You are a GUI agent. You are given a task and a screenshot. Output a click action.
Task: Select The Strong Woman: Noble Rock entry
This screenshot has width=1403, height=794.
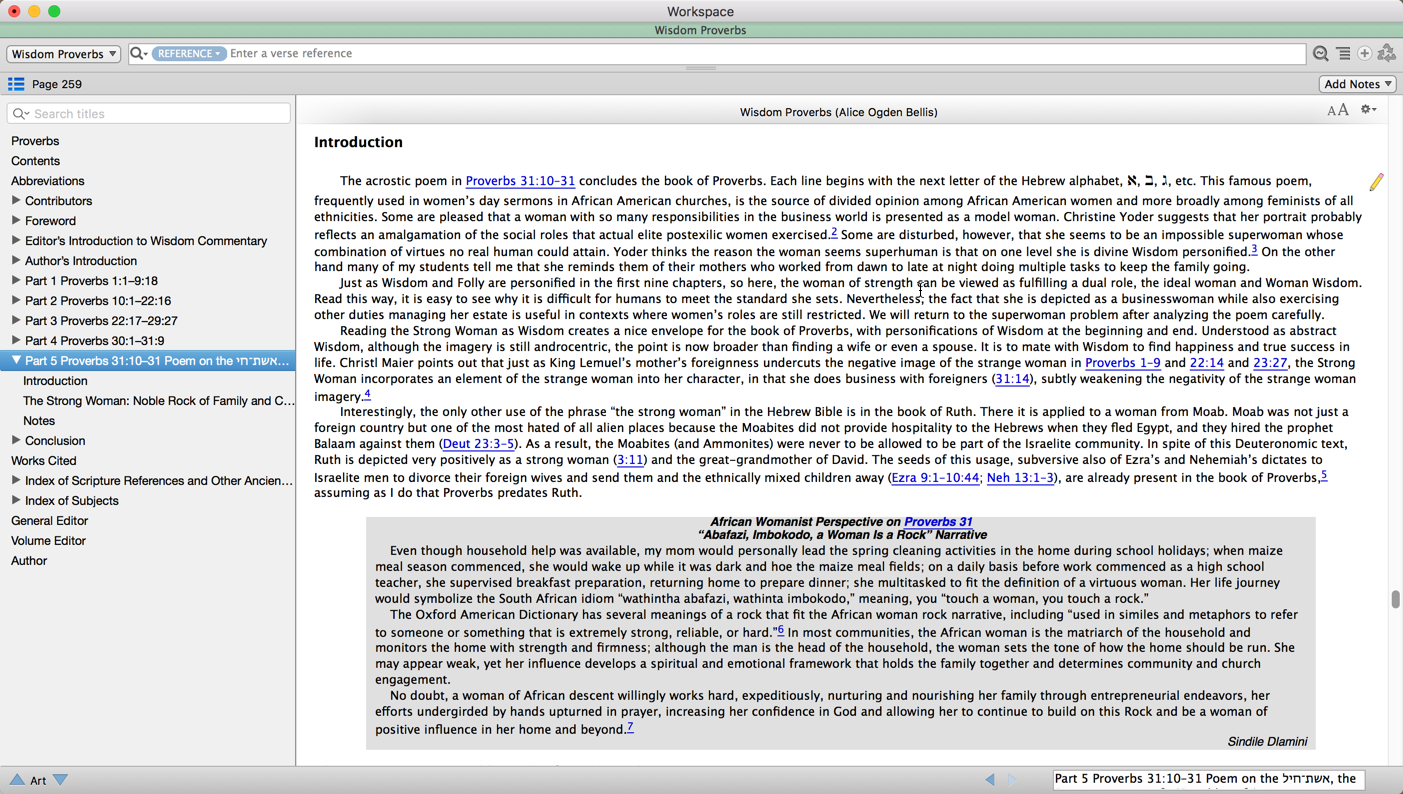pos(159,401)
